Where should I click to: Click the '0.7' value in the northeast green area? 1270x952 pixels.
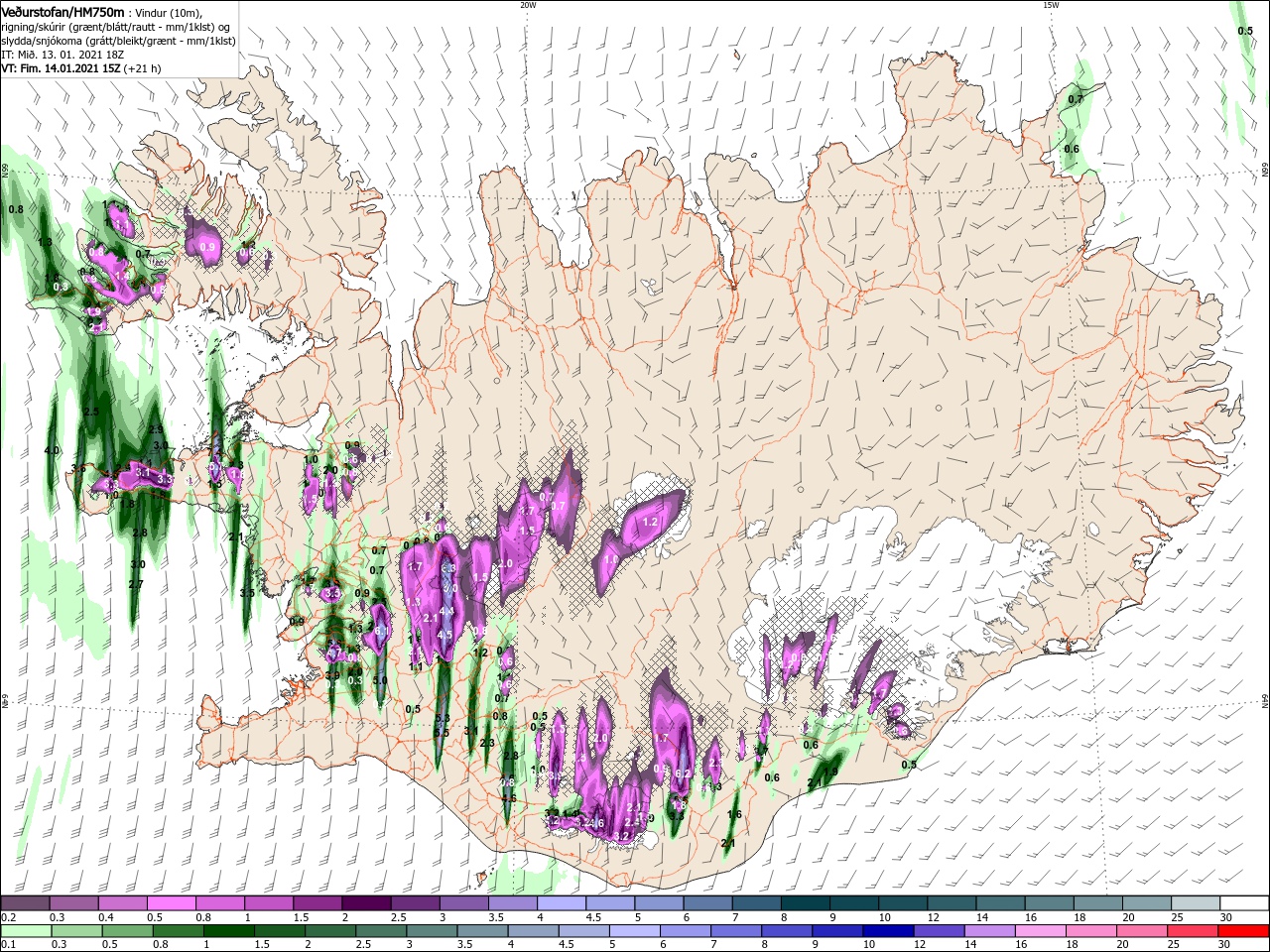[1076, 100]
